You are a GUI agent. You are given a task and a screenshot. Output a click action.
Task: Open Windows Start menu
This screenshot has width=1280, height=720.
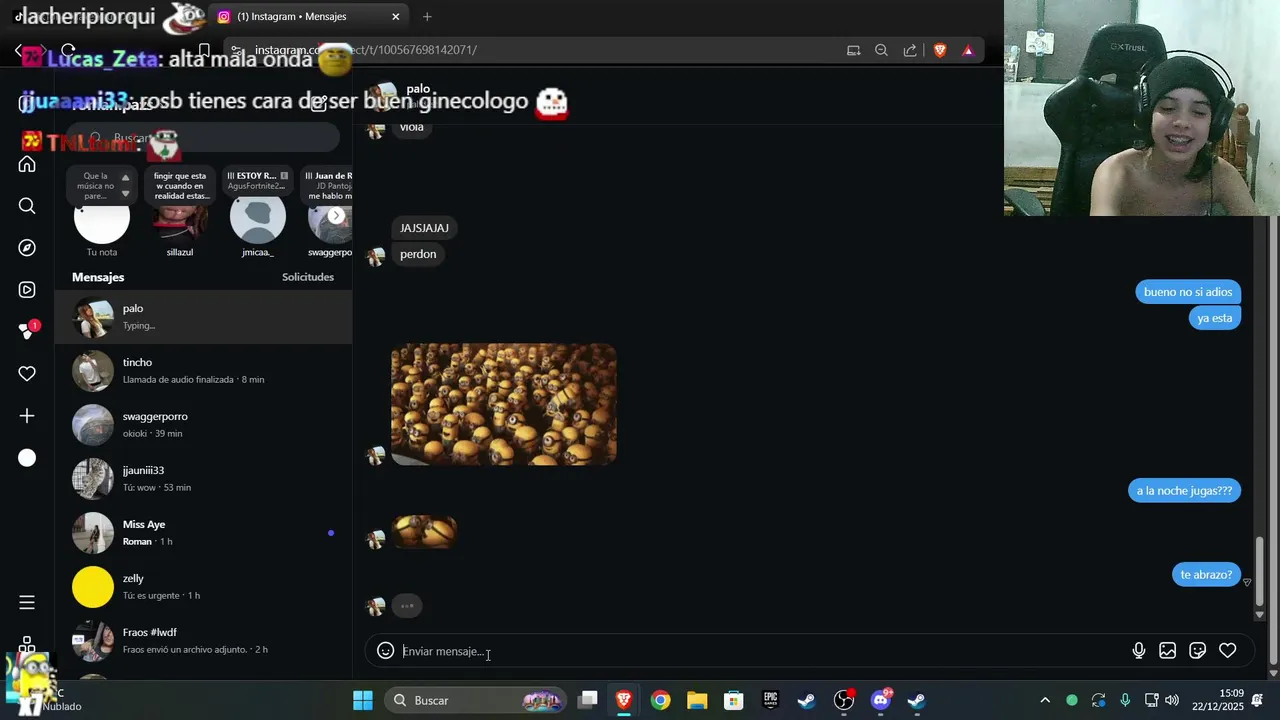(x=363, y=700)
